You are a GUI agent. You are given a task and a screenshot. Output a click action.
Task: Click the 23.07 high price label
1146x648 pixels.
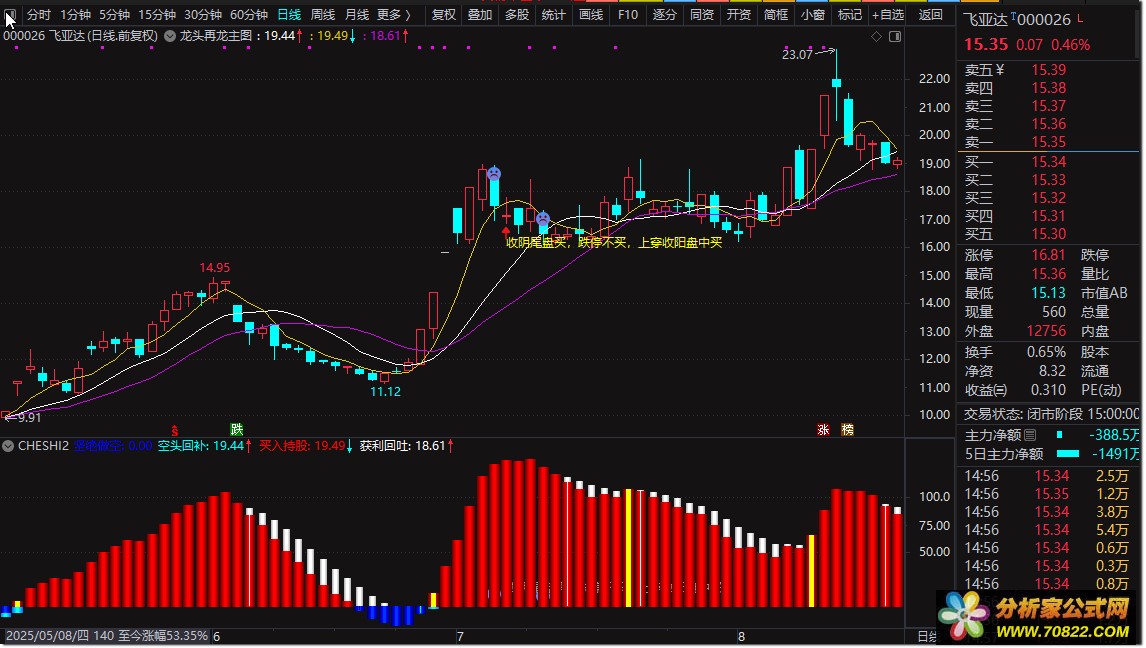(797, 55)
